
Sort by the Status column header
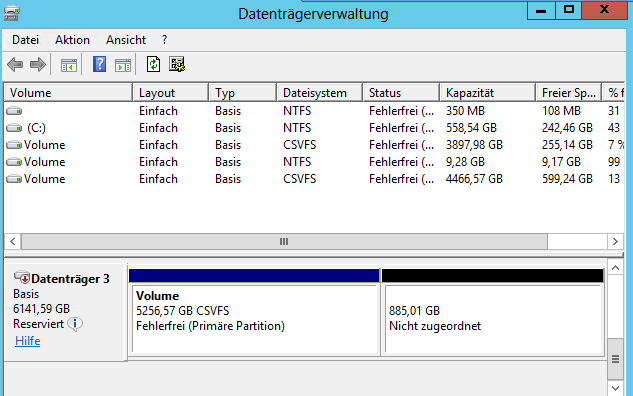pyautogui.click(x=401, y=93)
